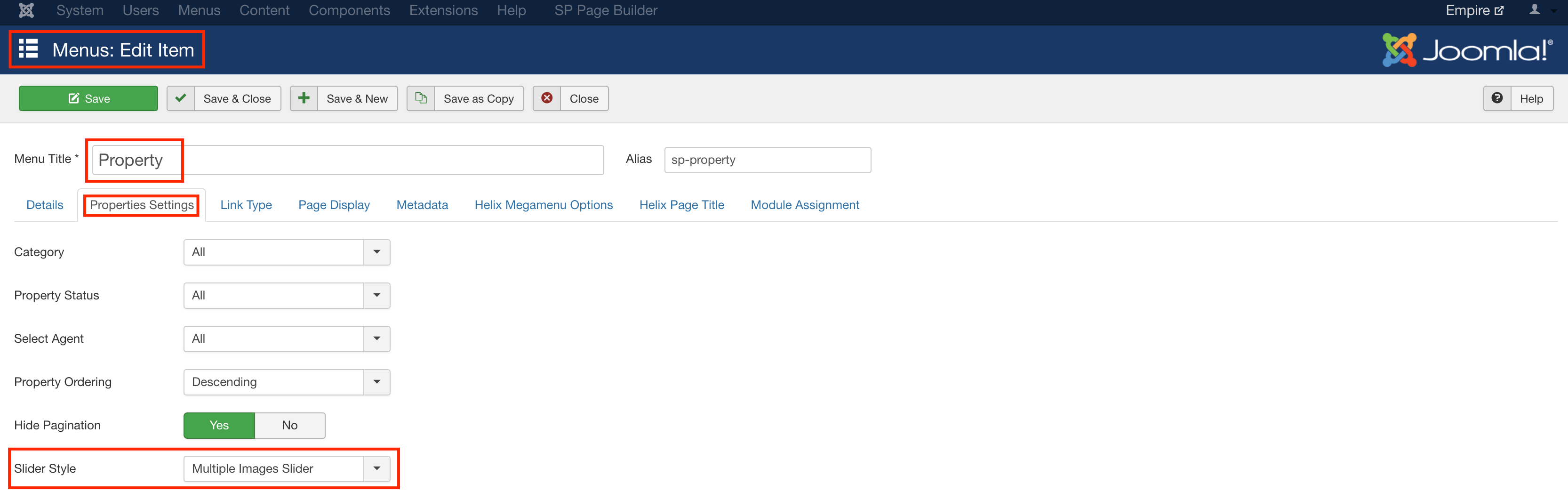Click the Joomla logo icon in top menu
Screen dimensions: 1568x500
(x=26, y=10)
